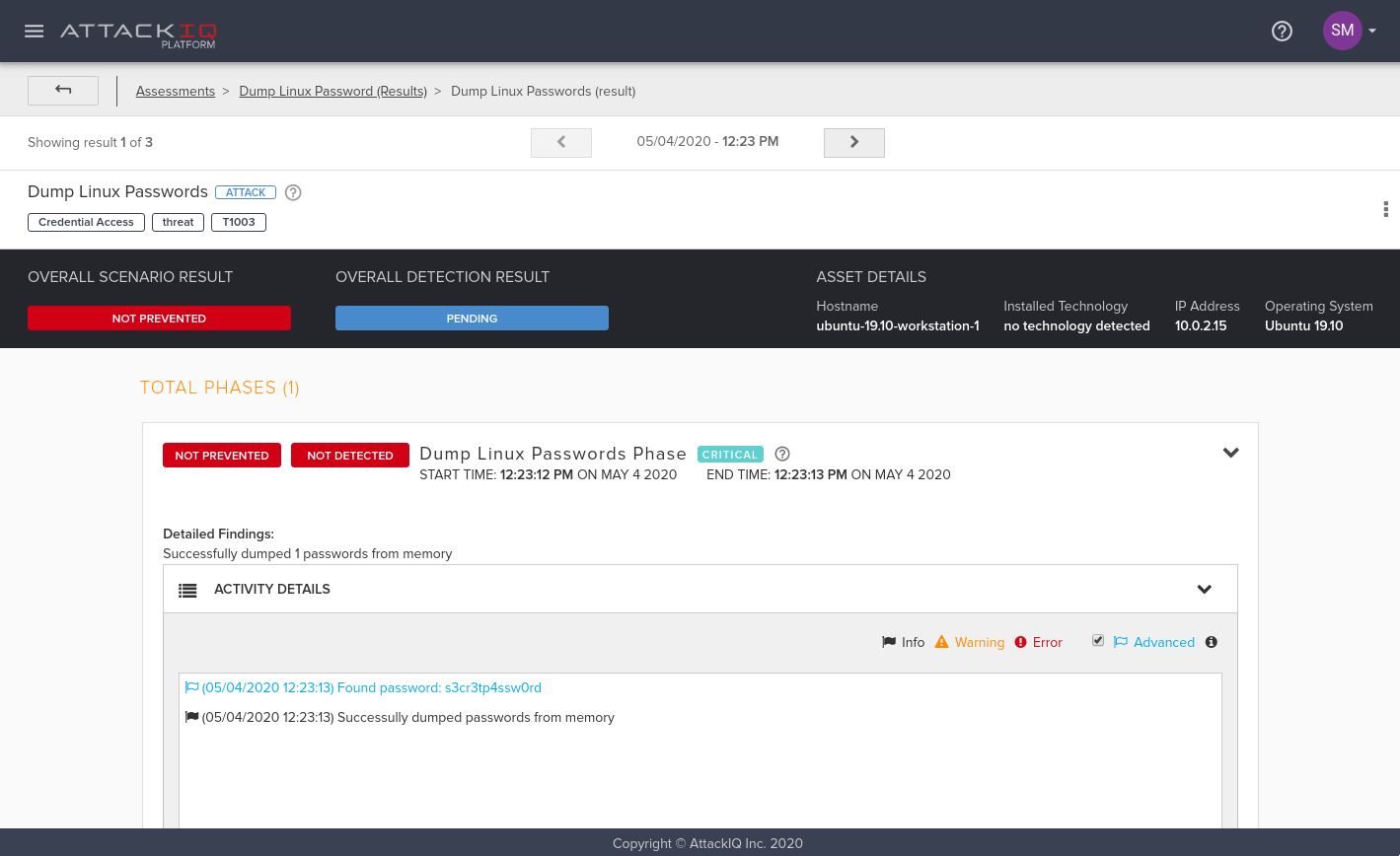
Task: Go to next result arrow
Action: coord(854,142)
